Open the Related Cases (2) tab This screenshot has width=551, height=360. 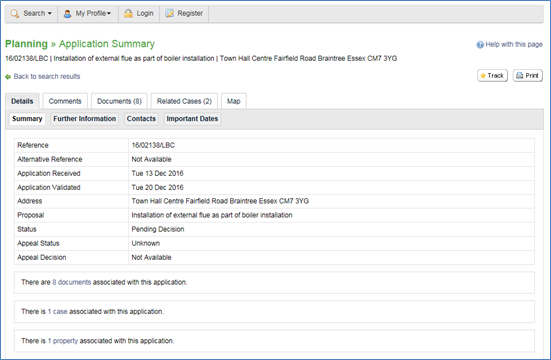click(184, 101)
